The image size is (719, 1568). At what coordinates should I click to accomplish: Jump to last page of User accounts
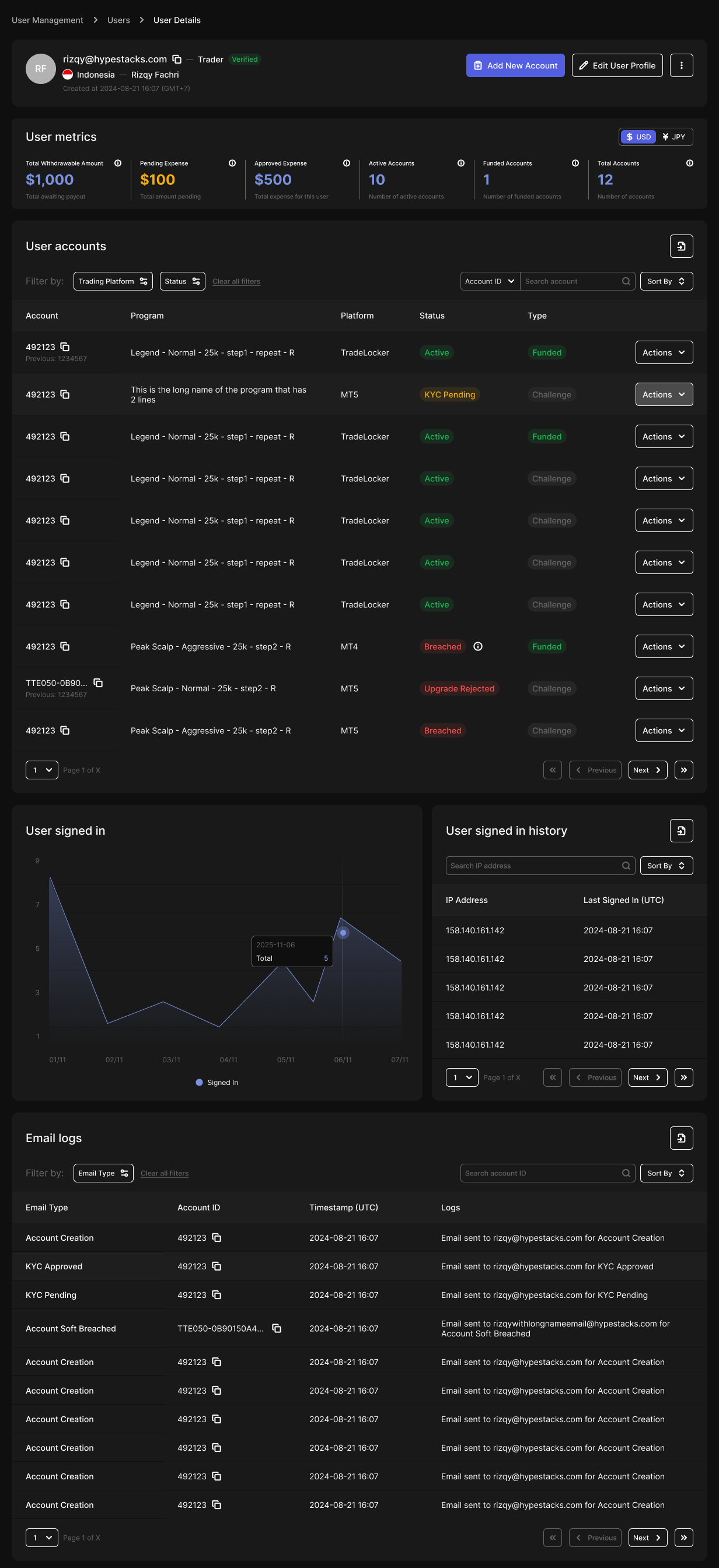[683, 770]
